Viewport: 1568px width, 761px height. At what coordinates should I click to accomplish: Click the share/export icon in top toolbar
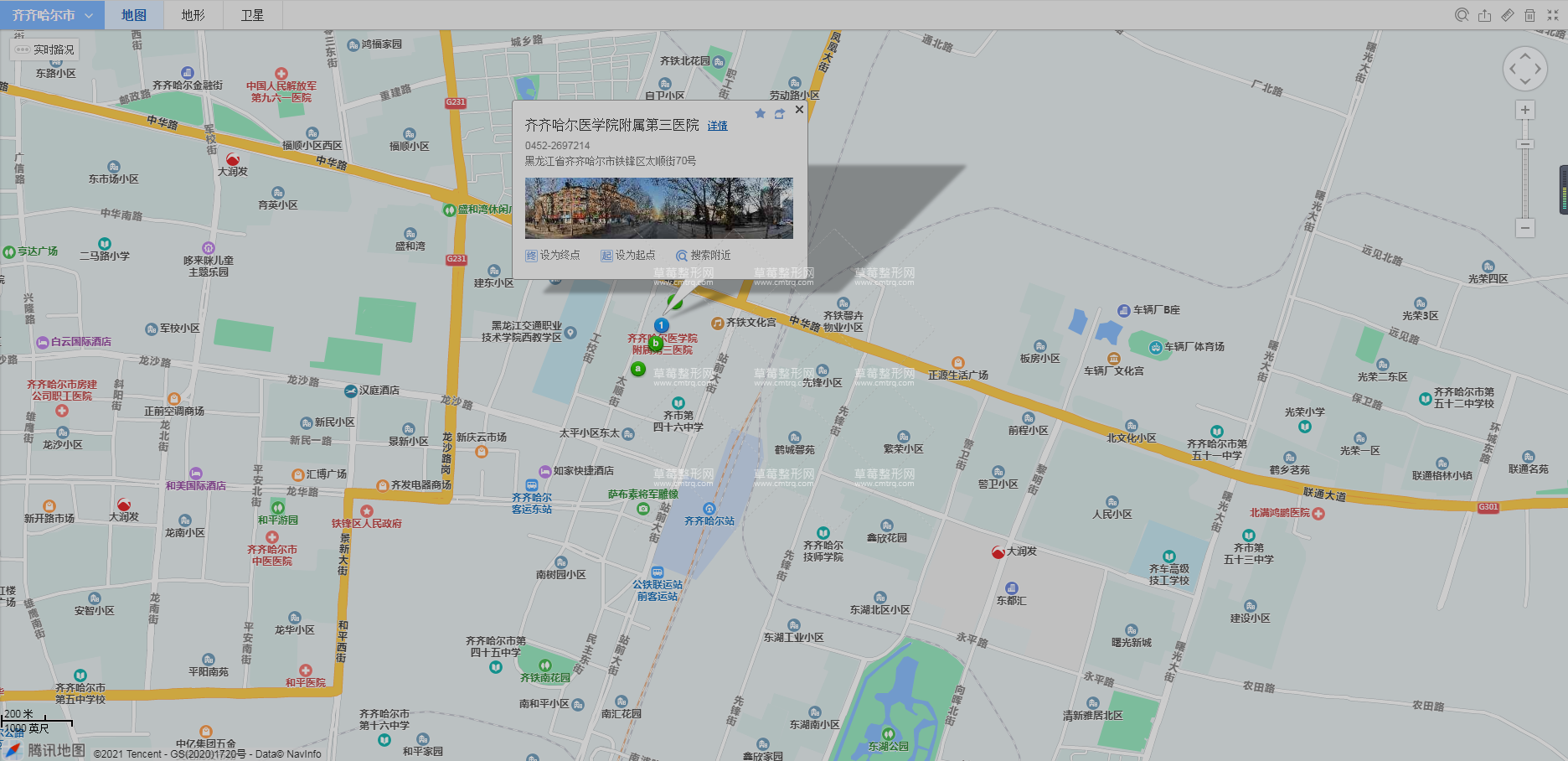[x=1484, y=15]
